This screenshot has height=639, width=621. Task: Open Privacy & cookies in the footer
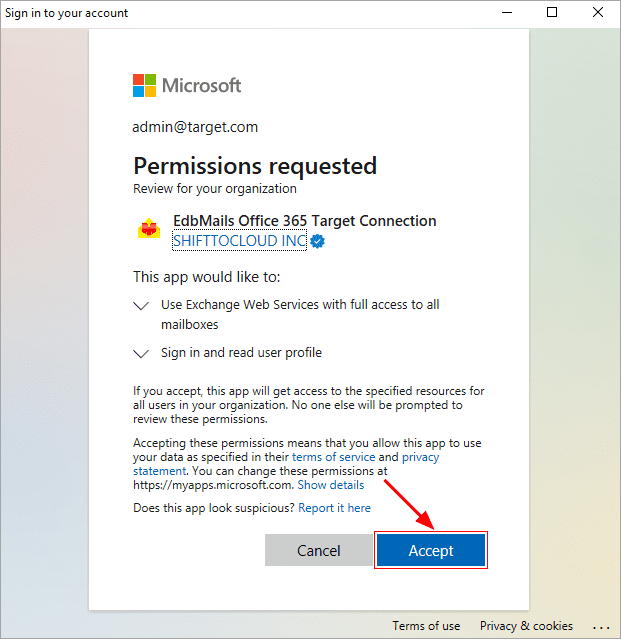526,626
